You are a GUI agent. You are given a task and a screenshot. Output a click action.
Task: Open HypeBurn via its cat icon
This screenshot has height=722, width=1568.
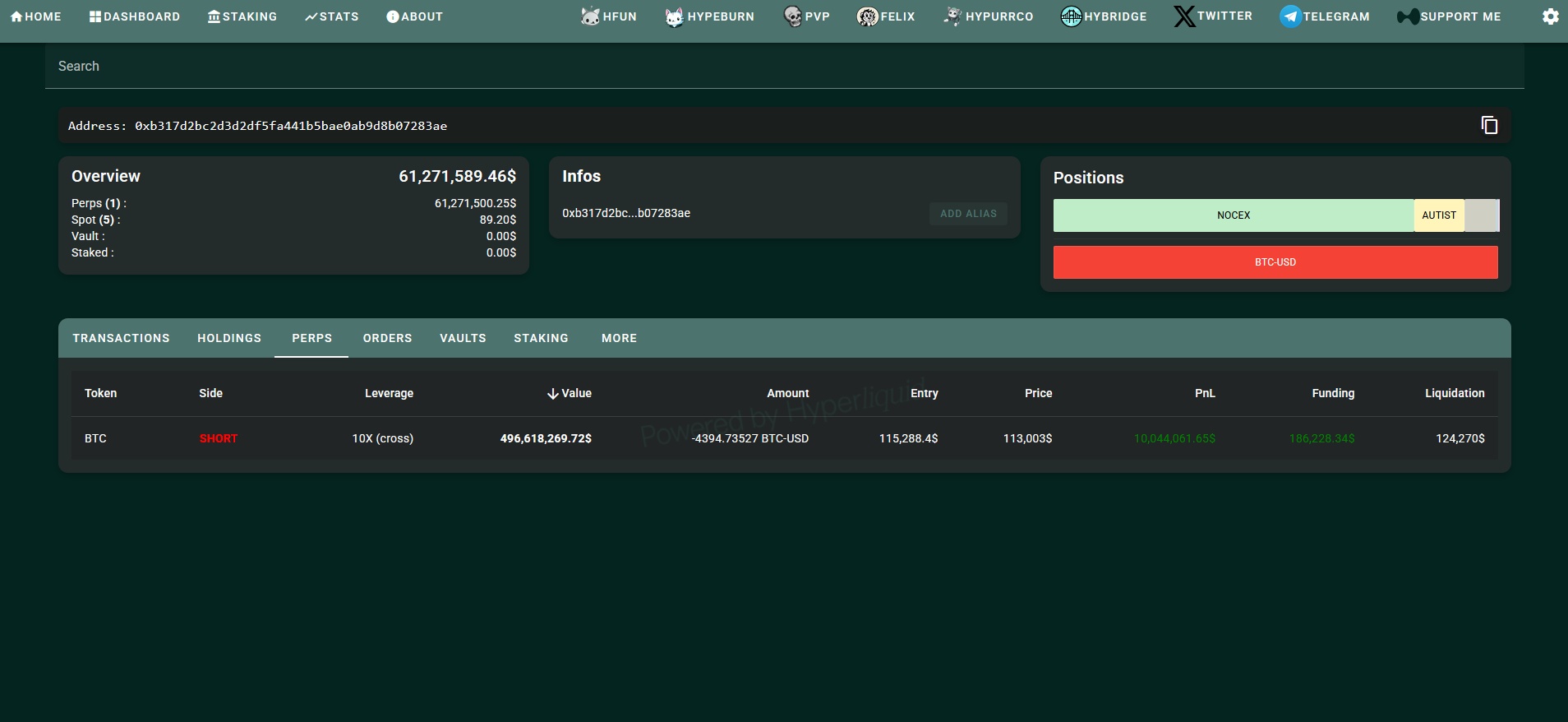click(x=674, y=16)
